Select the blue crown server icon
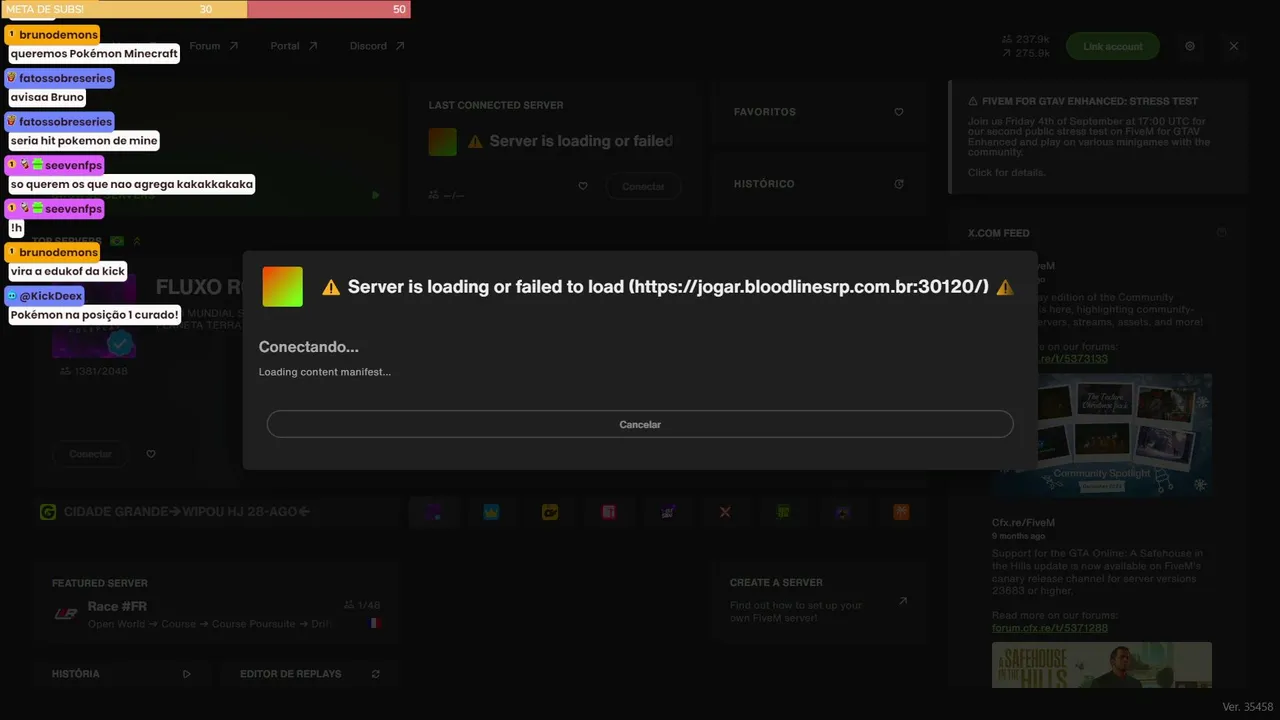The width and height of the screenshot is (1280, 720). pyautogui.click(x=491, y=512)
